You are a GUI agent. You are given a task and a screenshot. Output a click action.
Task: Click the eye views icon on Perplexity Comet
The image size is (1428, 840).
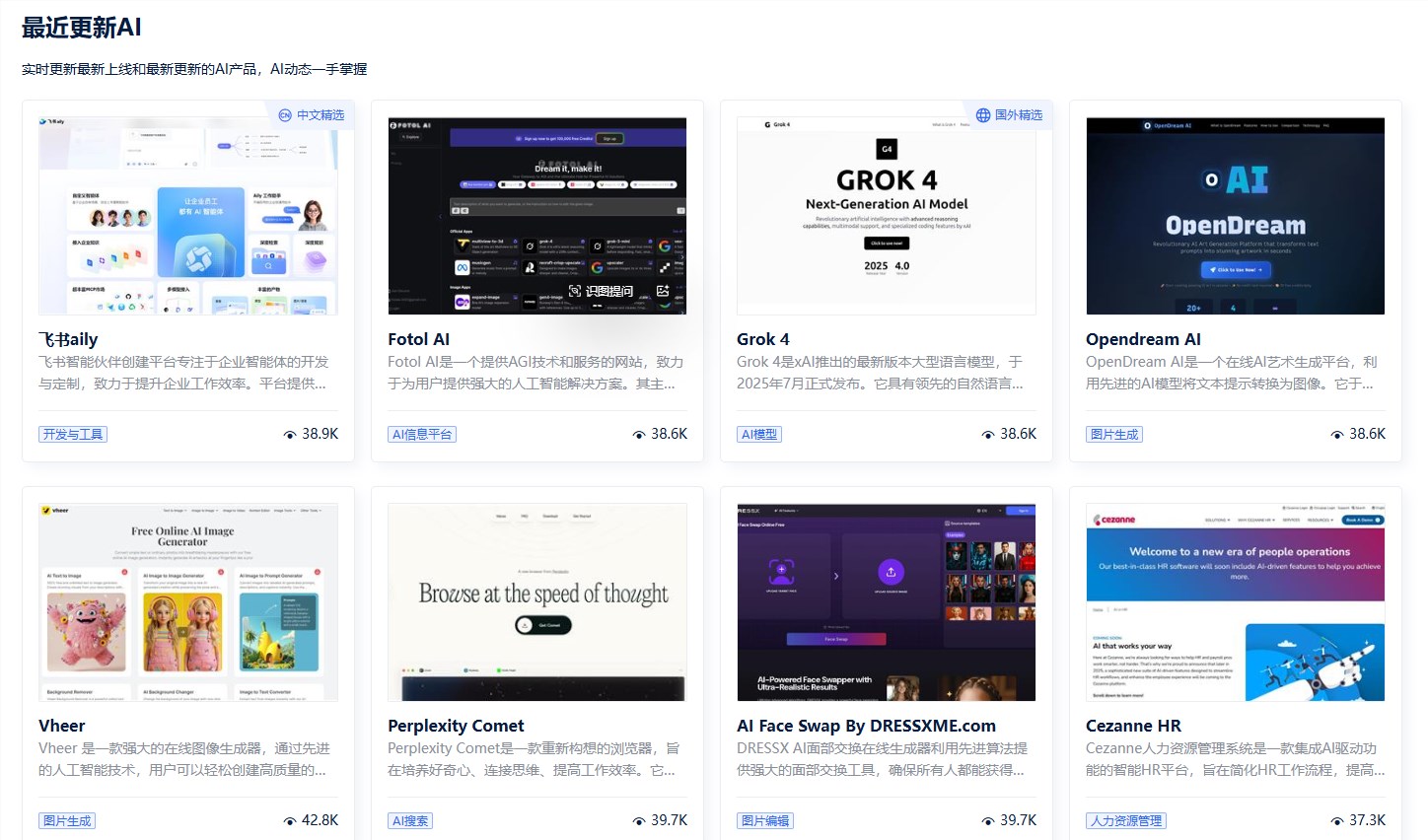pos(639,821)
